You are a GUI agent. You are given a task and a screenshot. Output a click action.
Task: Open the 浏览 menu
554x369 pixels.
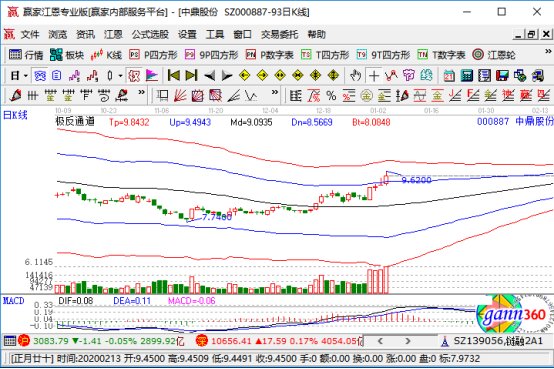coord(58,35)
